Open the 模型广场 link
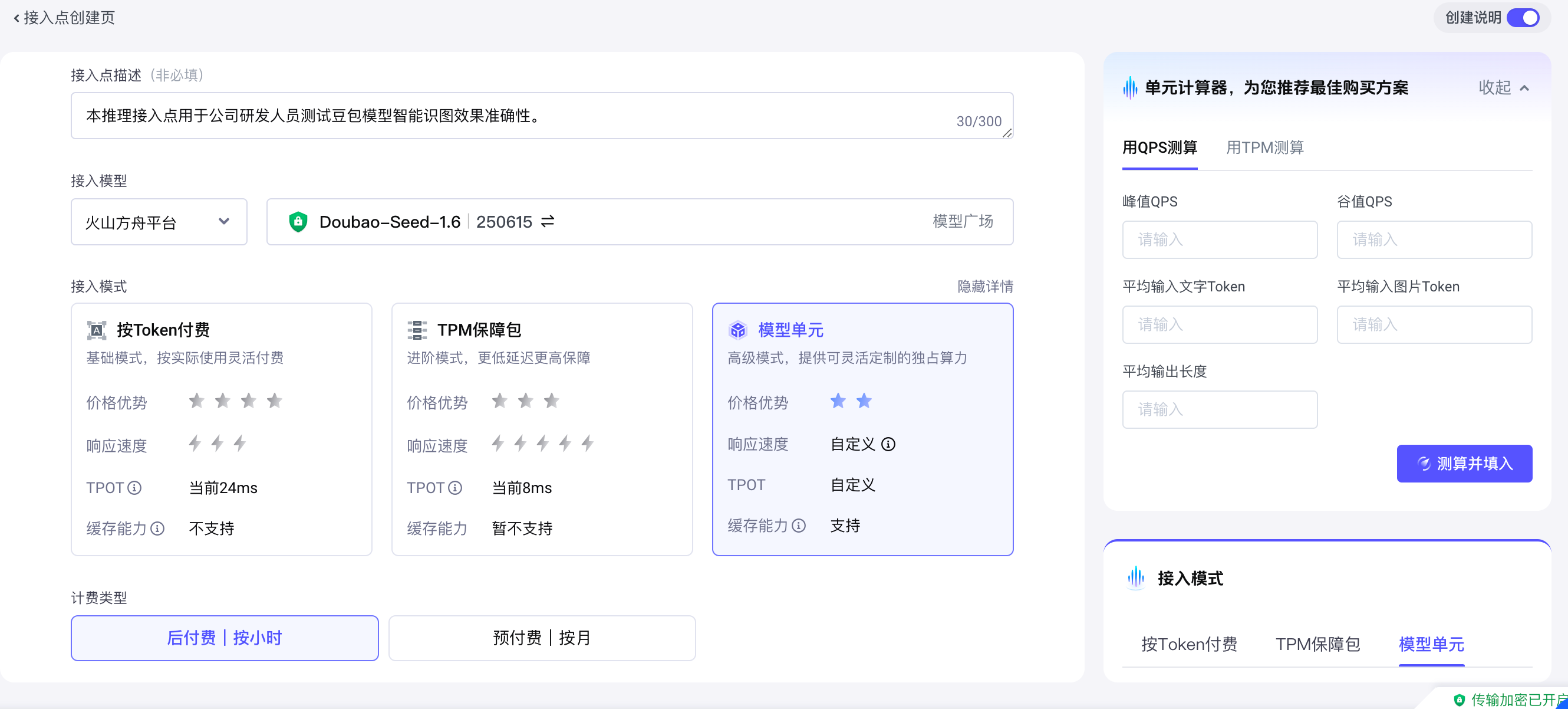Image resolution: width=1568 pixels, height=709 pixels. click(963, 221)
